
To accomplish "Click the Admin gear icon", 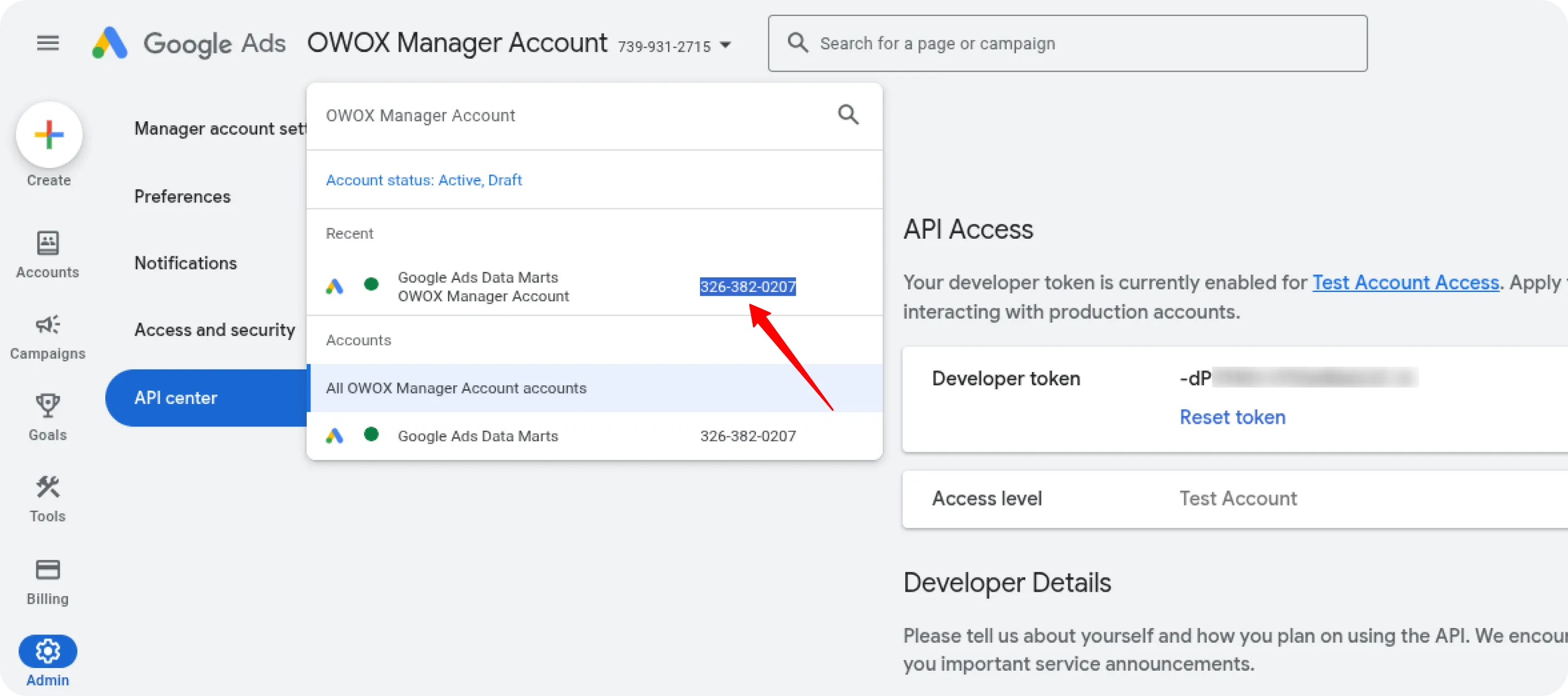I will pos(48,650).
